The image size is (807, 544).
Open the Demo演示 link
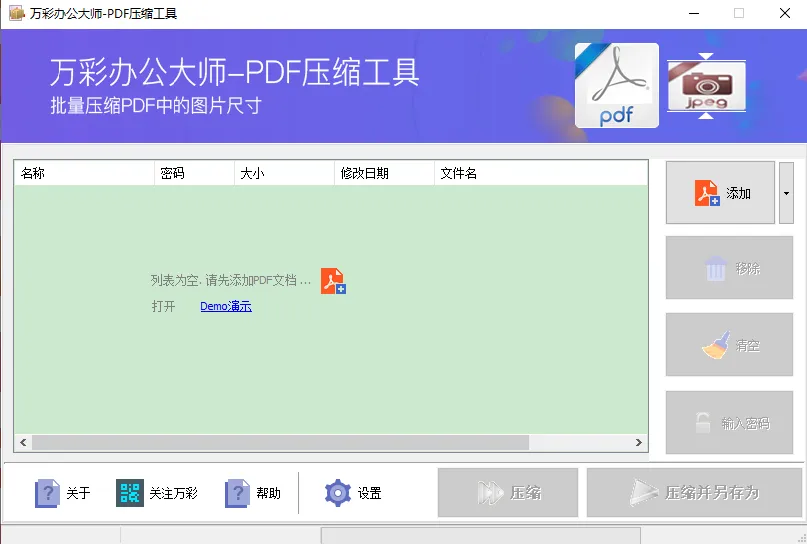tap(226, 306)
